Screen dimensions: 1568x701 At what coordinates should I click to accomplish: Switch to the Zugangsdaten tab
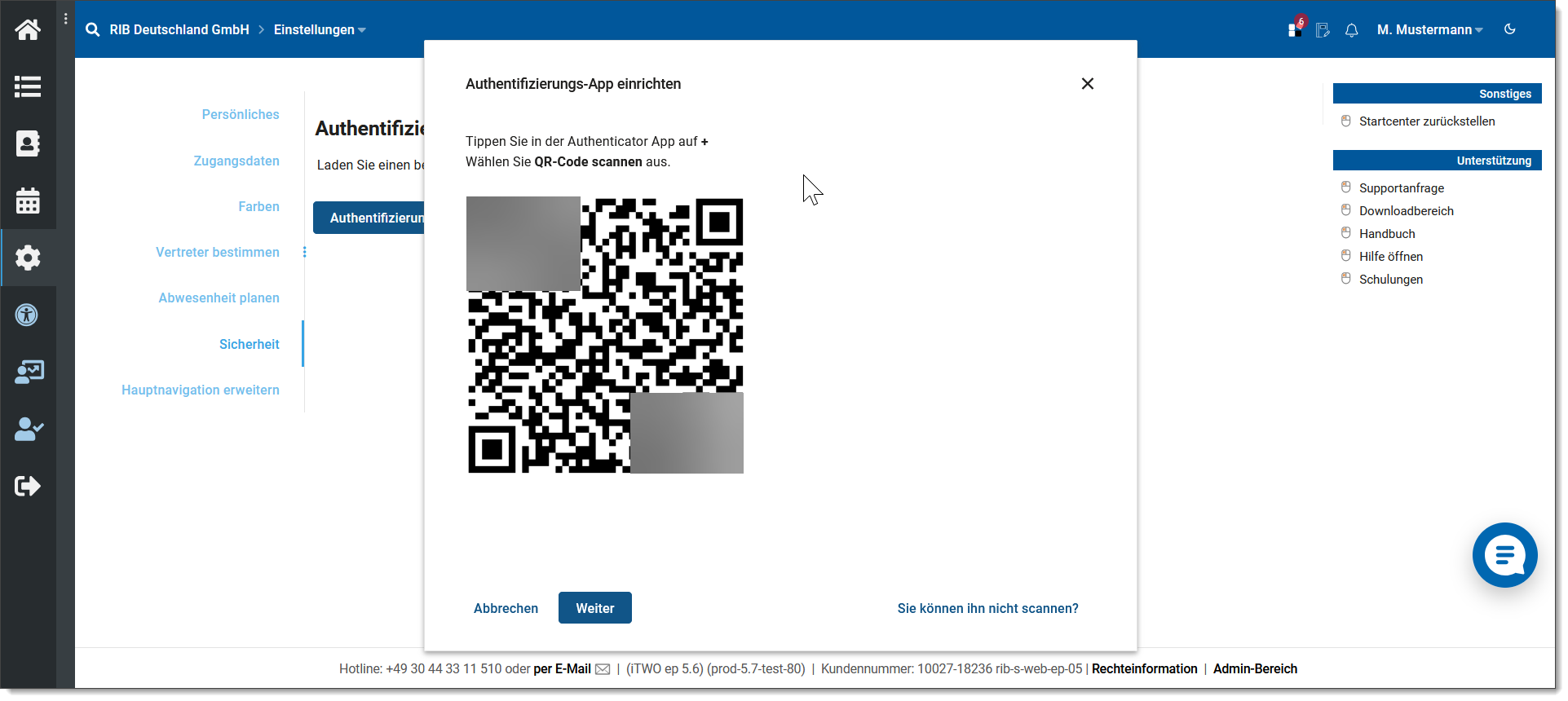pyautogui.click(x=236, y=161)
